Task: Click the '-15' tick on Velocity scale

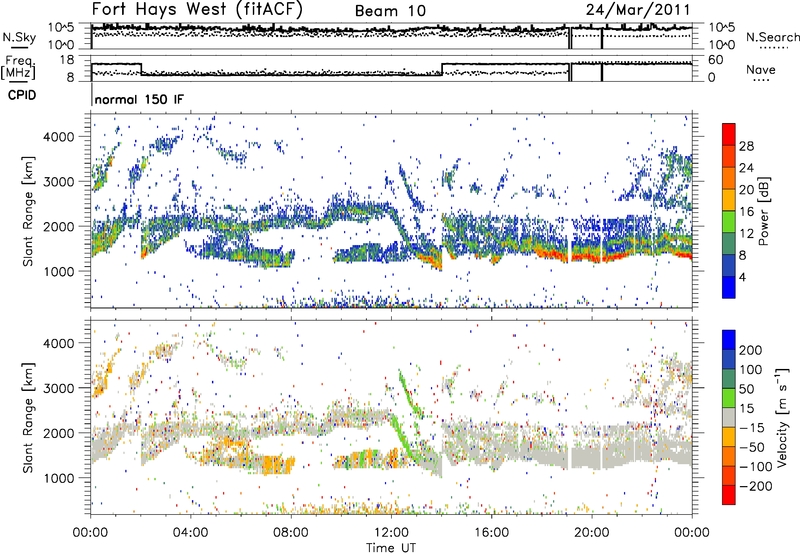Action: point(752,428)
